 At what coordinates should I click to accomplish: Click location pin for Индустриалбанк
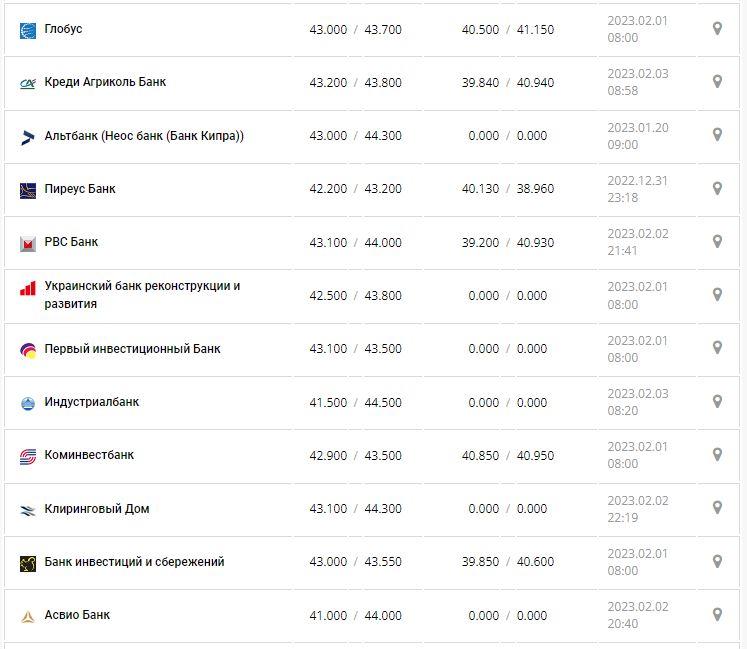[x=717, y=401]
